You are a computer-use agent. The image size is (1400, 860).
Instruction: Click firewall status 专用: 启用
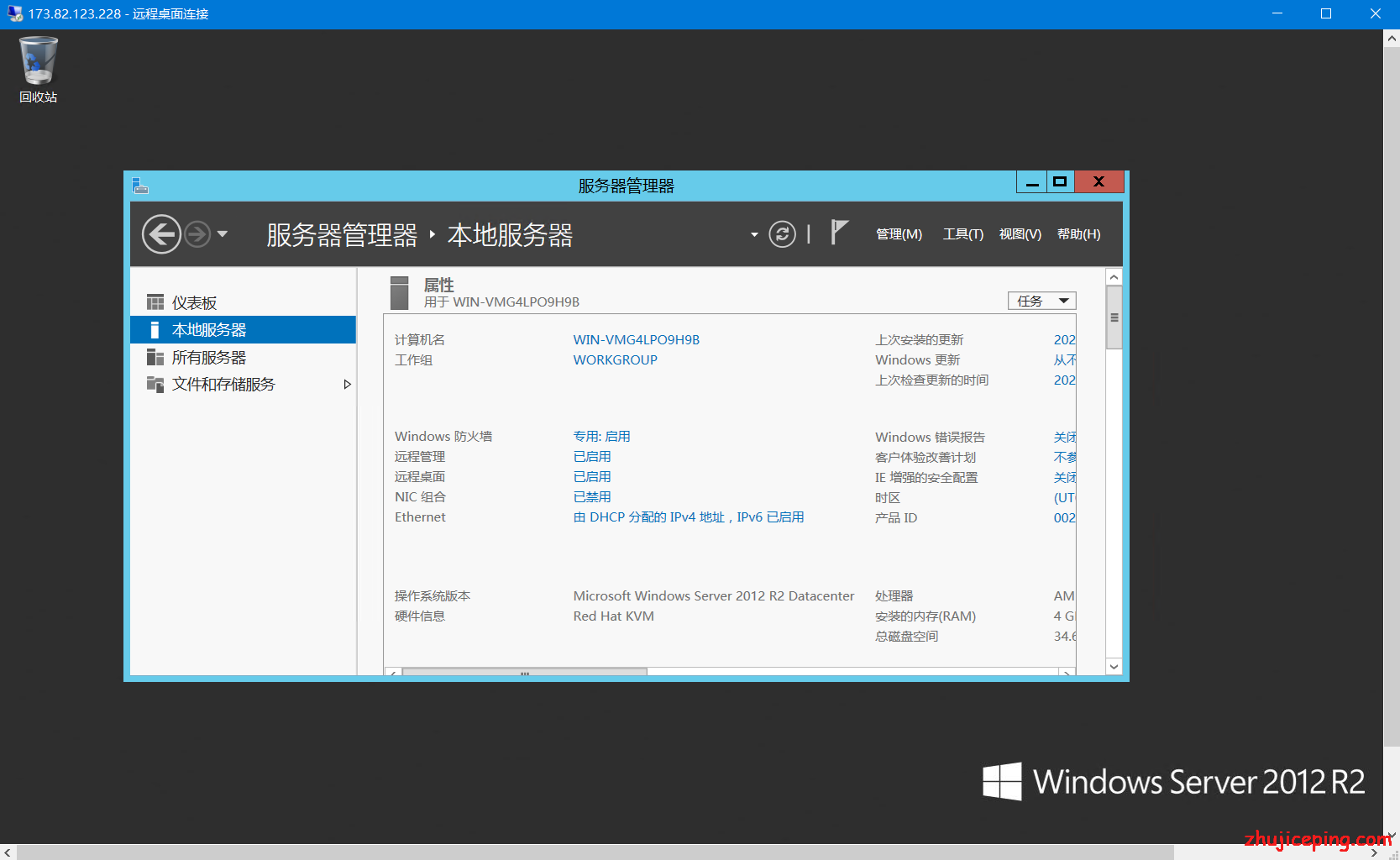(601, 437)
